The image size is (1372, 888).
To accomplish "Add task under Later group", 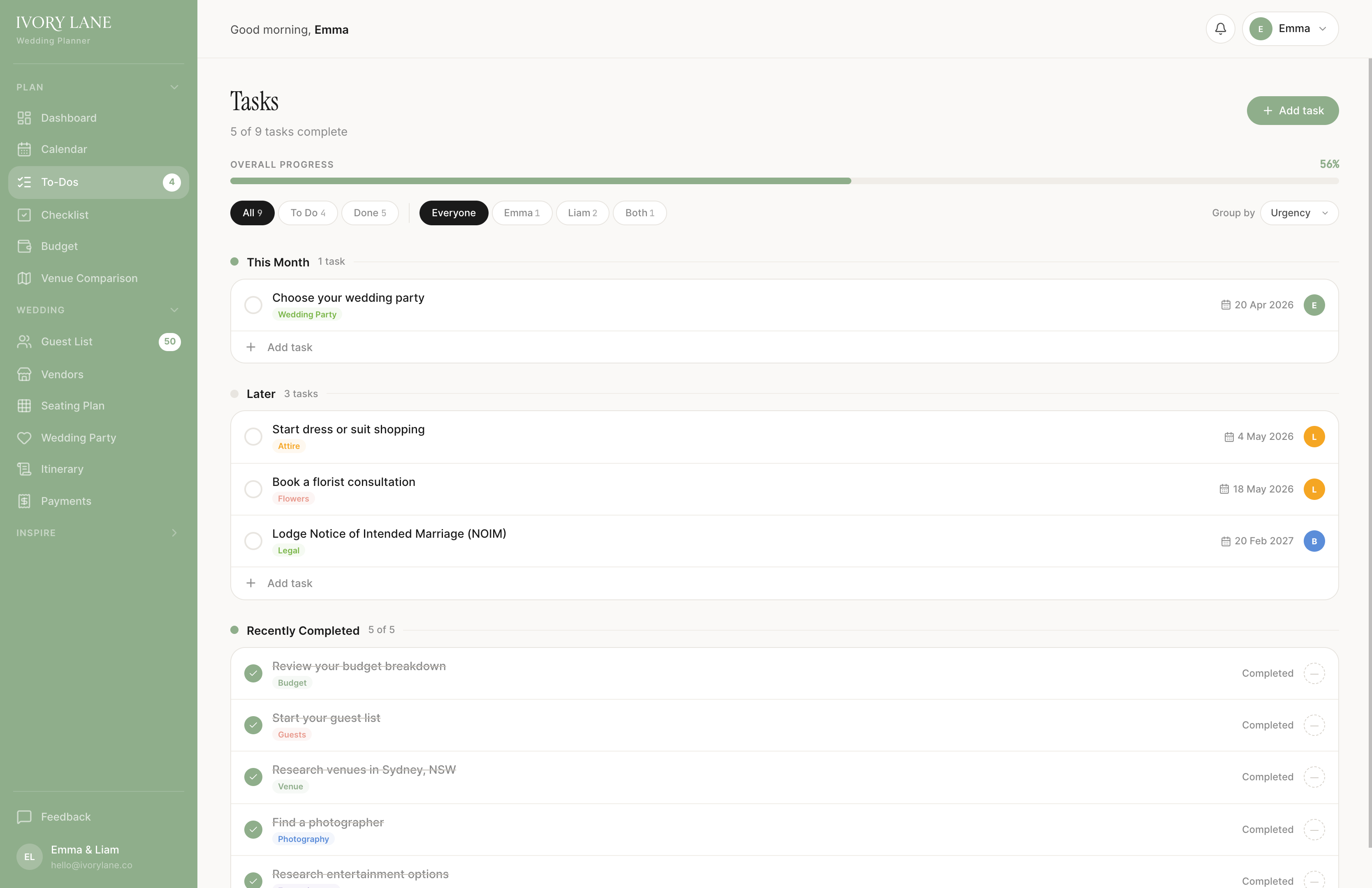I will click(x=290, y=583).
